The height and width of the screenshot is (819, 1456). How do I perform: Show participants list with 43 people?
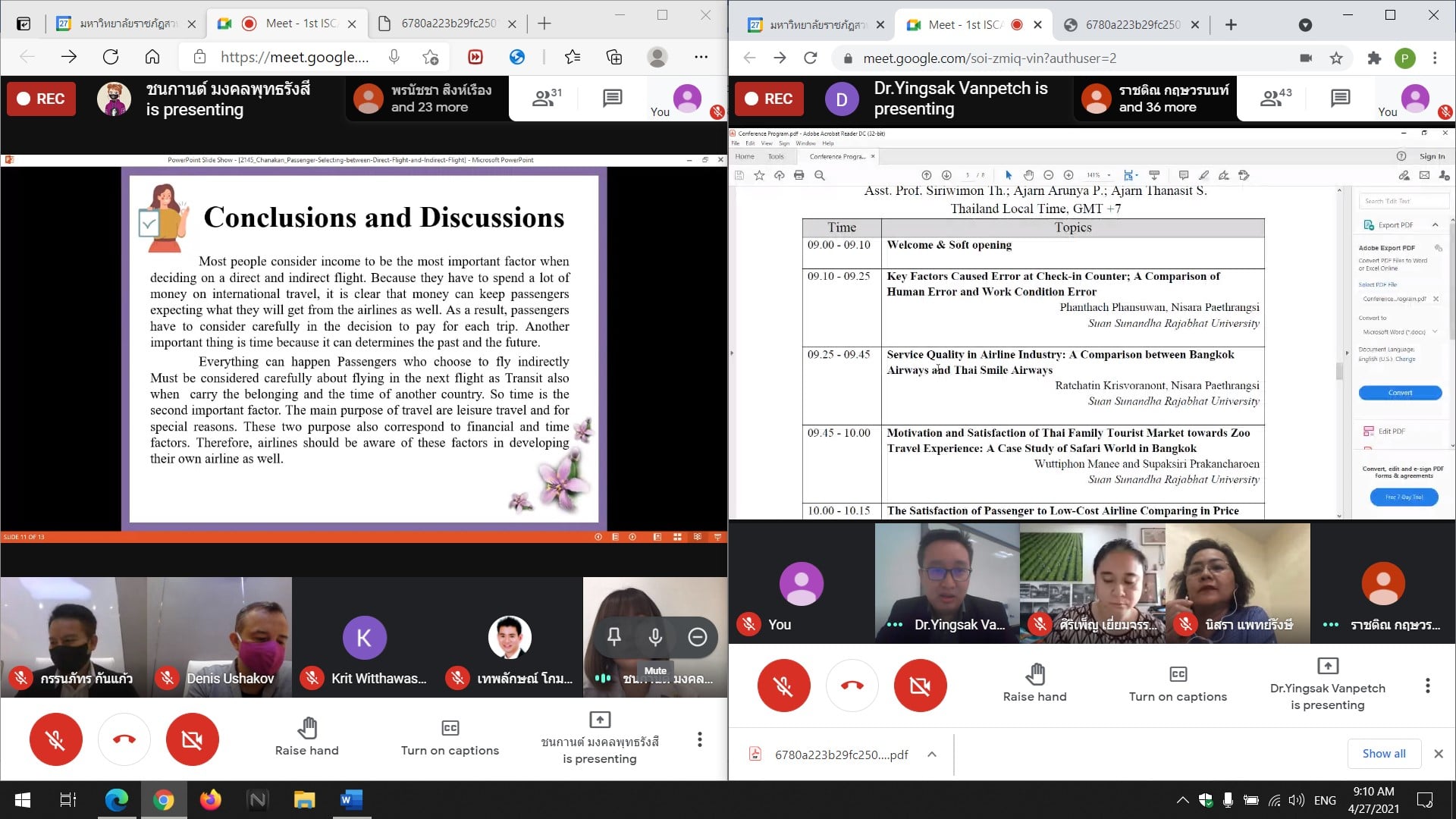click(x=1275, y=98)
